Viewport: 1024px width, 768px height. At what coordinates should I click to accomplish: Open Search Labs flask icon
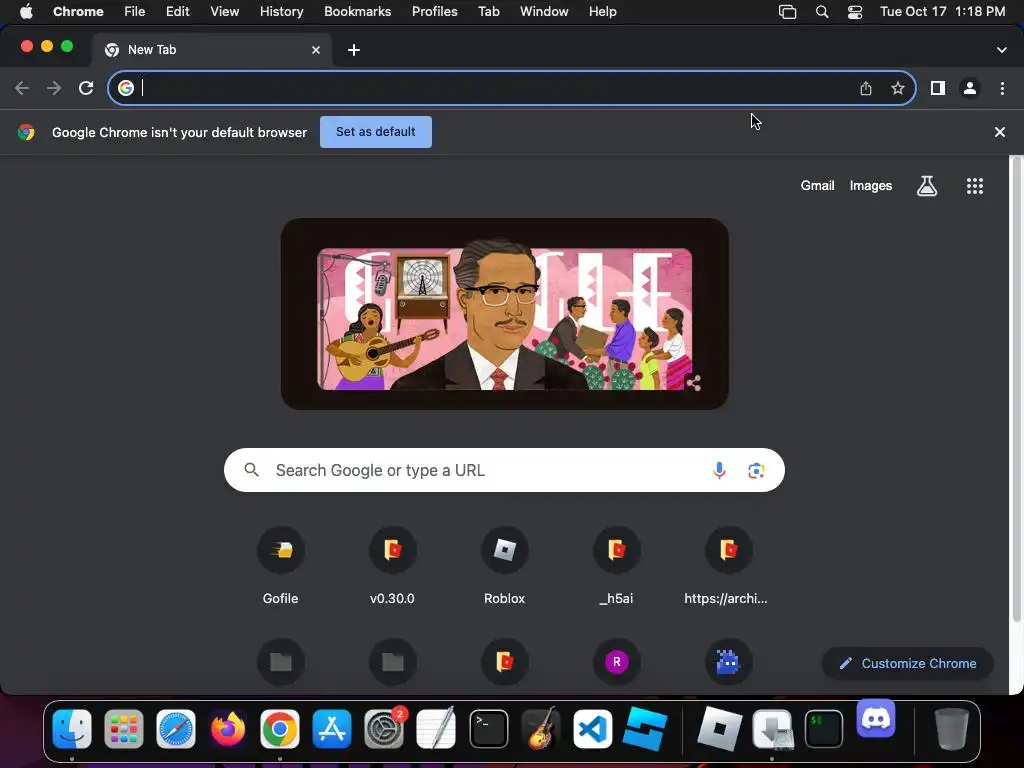pyautogui.click(x=927, y=186)
